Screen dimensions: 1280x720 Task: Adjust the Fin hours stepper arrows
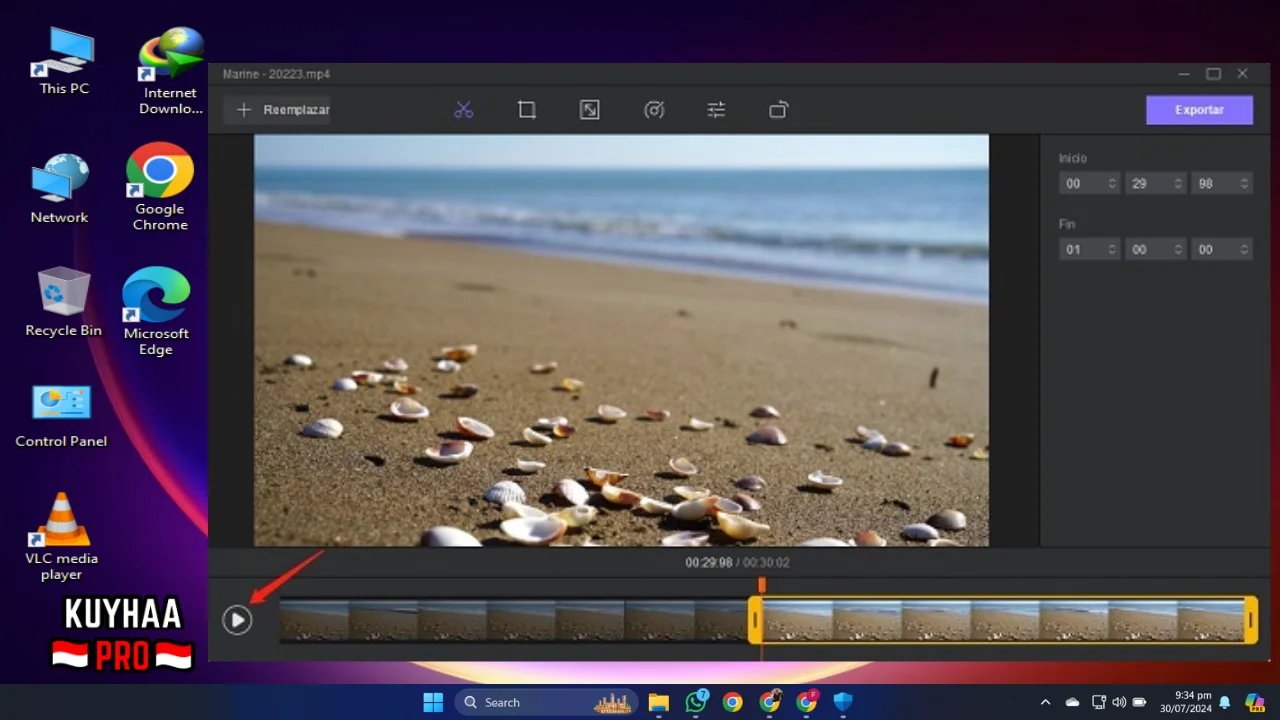pos(1111,250)
